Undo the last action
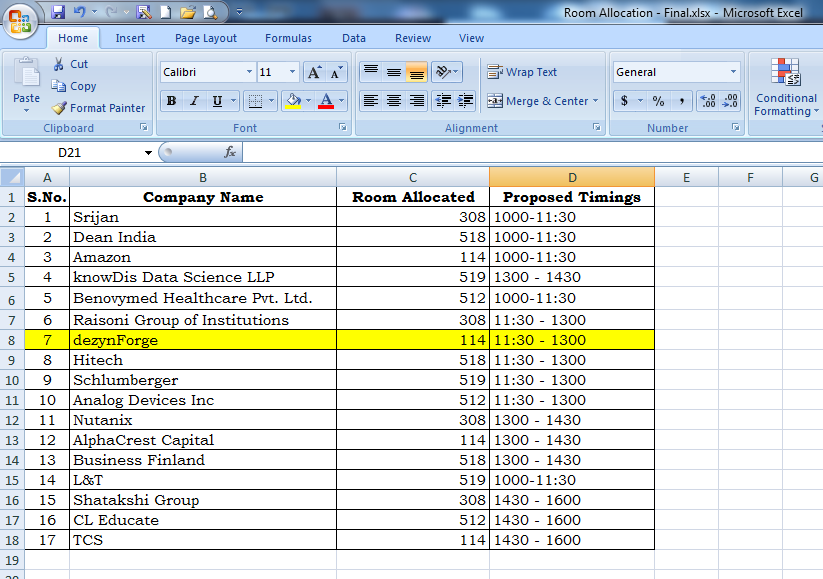This screenshot has height=579, width=823. [79, 12]
